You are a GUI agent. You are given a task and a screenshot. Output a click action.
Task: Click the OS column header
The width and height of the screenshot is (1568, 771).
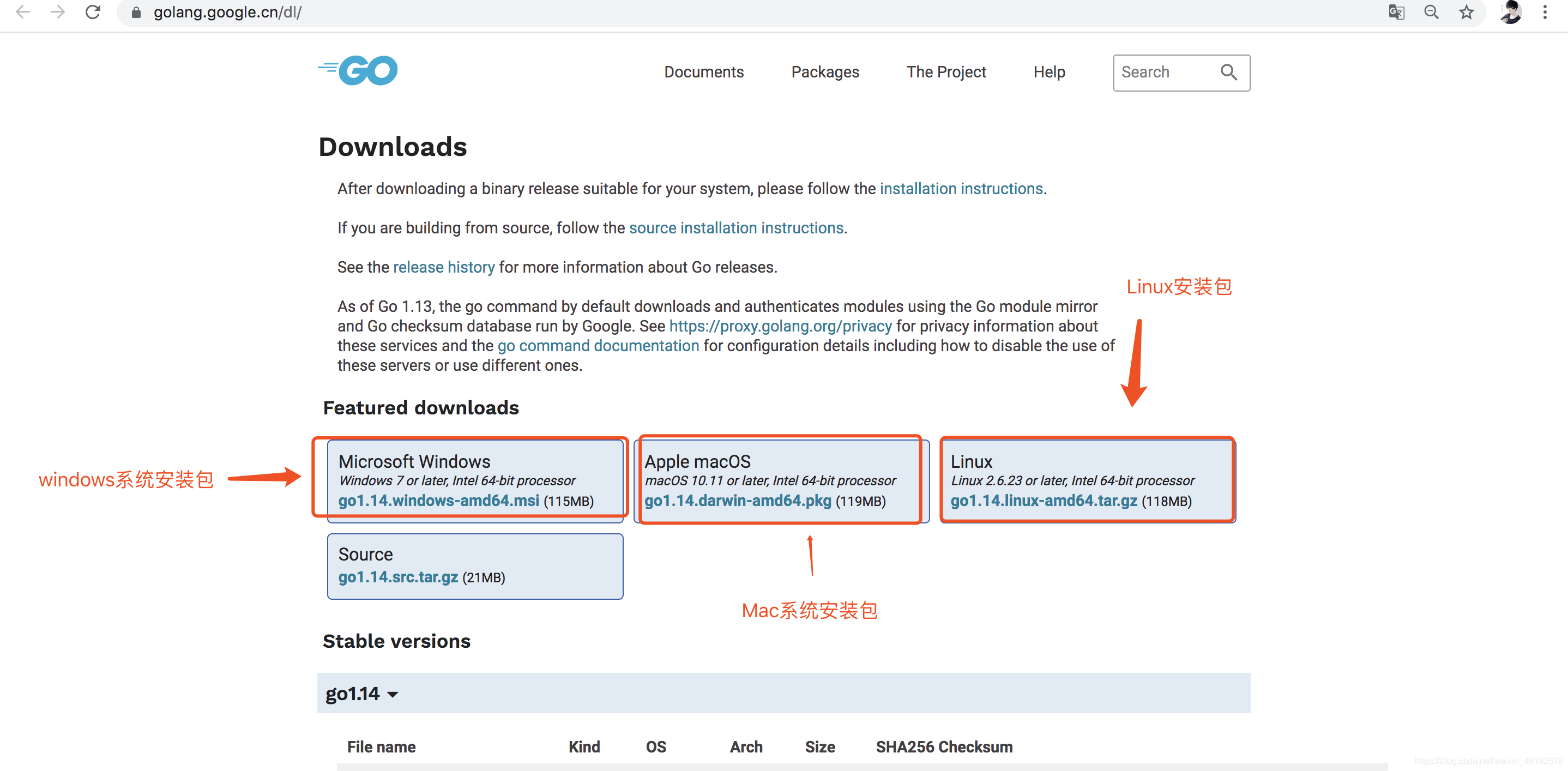point(655,746)
